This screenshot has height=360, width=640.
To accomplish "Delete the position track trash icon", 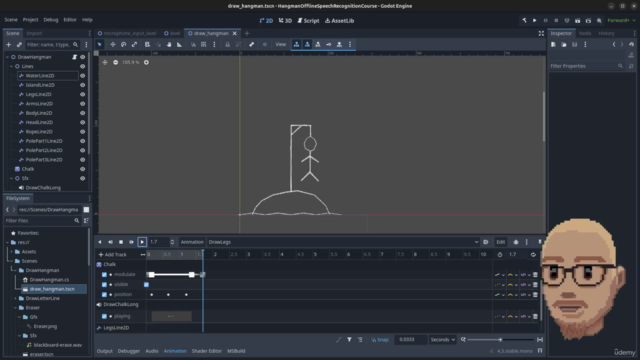I will pyautogui.click(x=536, y=295).
